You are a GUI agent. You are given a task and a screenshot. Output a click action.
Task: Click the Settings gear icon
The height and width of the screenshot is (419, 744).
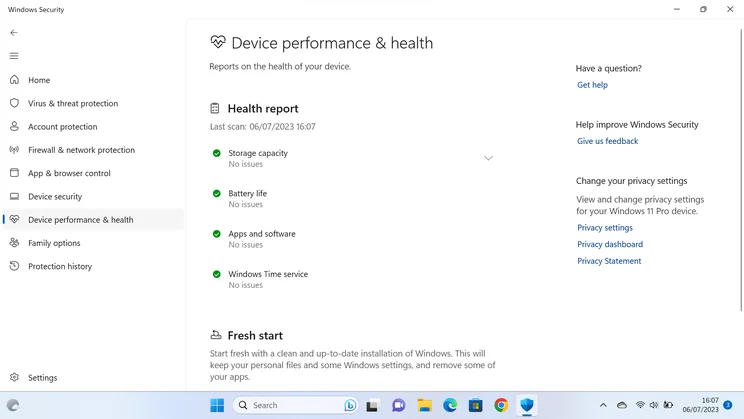click(14, 377)
